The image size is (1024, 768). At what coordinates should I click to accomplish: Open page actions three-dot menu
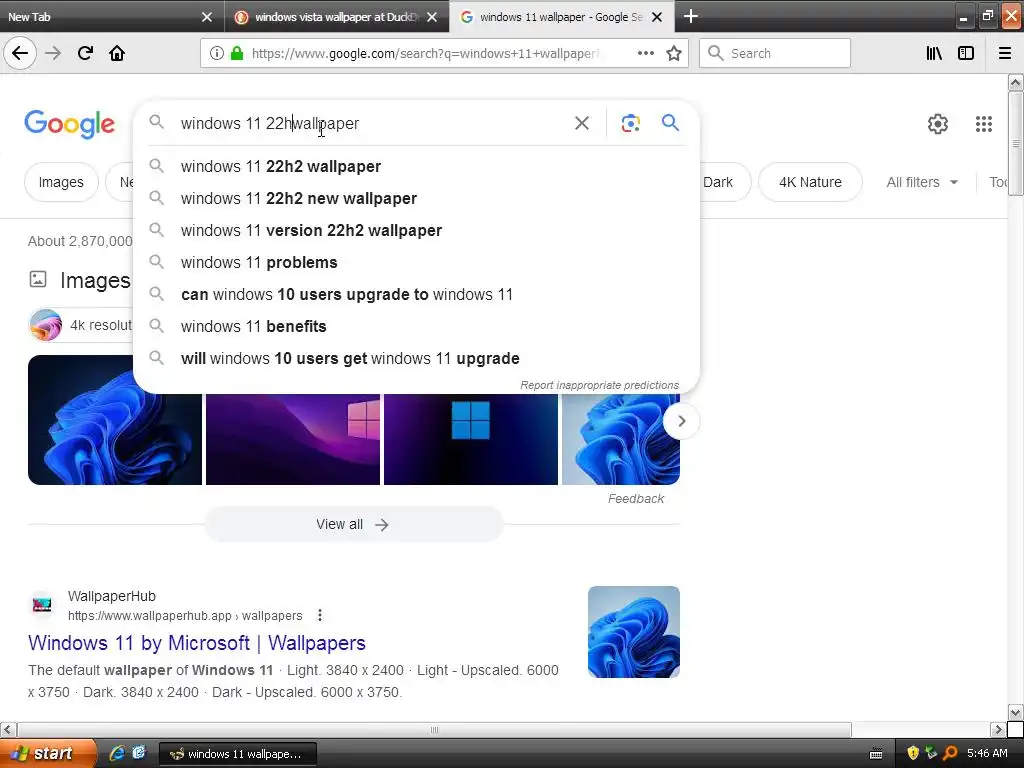point(645,53)
